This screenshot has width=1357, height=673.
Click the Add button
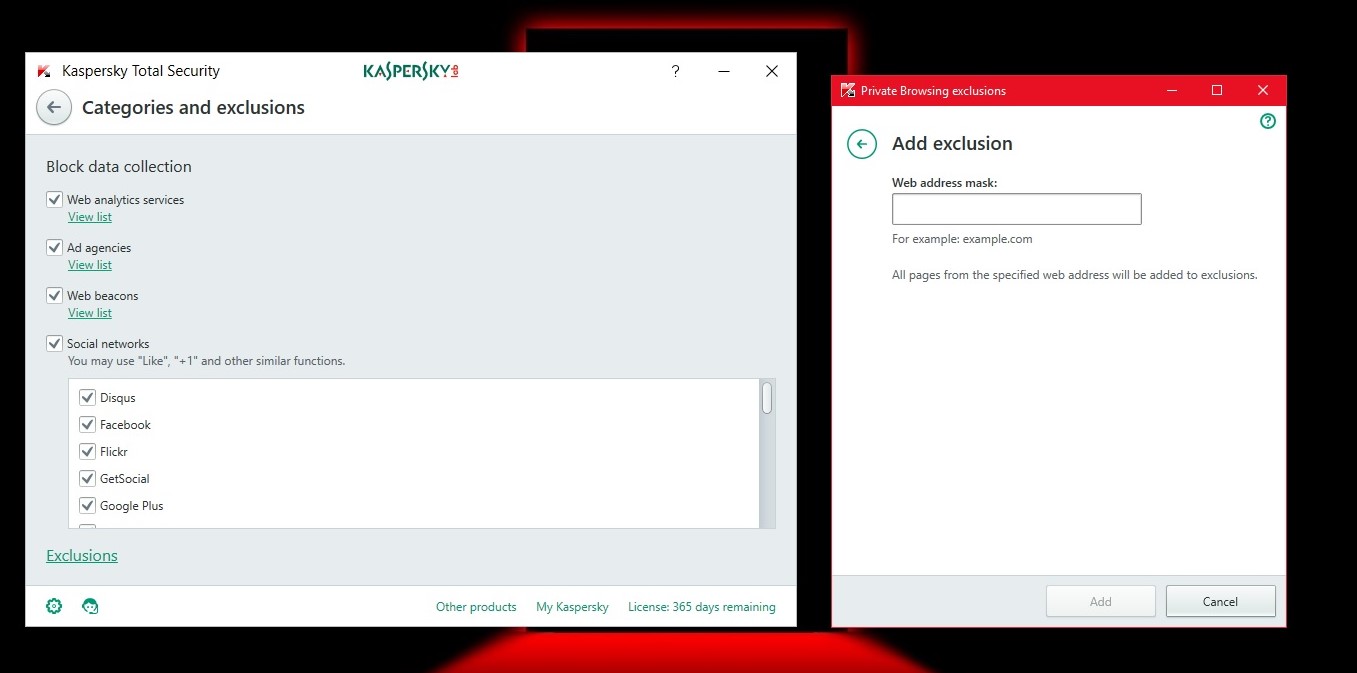(x=1101, y=601)
